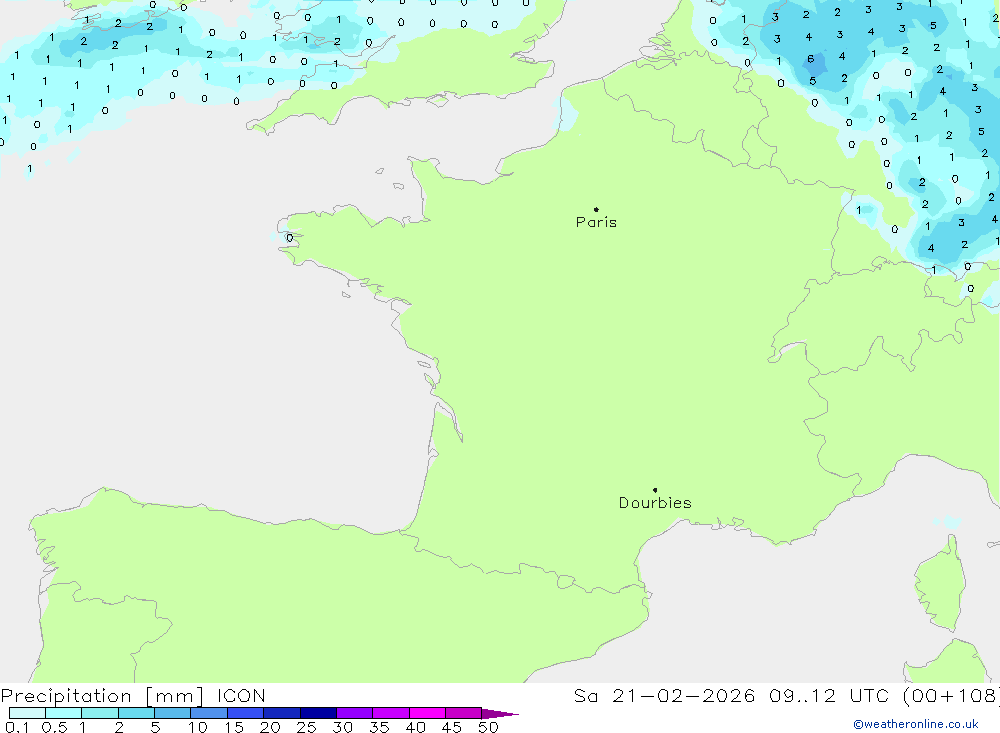Click the Paris city label
Image resolution: width=1000 pixels, height=733 pixels.
596,222
